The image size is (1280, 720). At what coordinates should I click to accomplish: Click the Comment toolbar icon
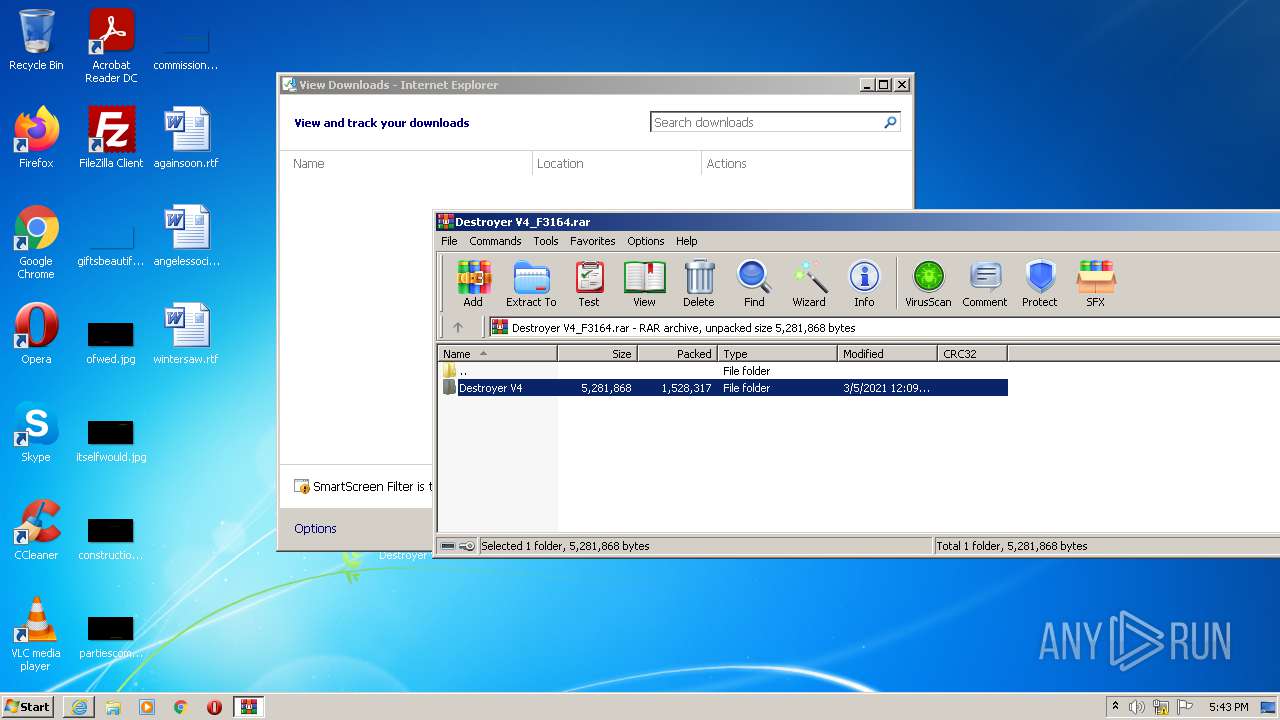(985, 284)
